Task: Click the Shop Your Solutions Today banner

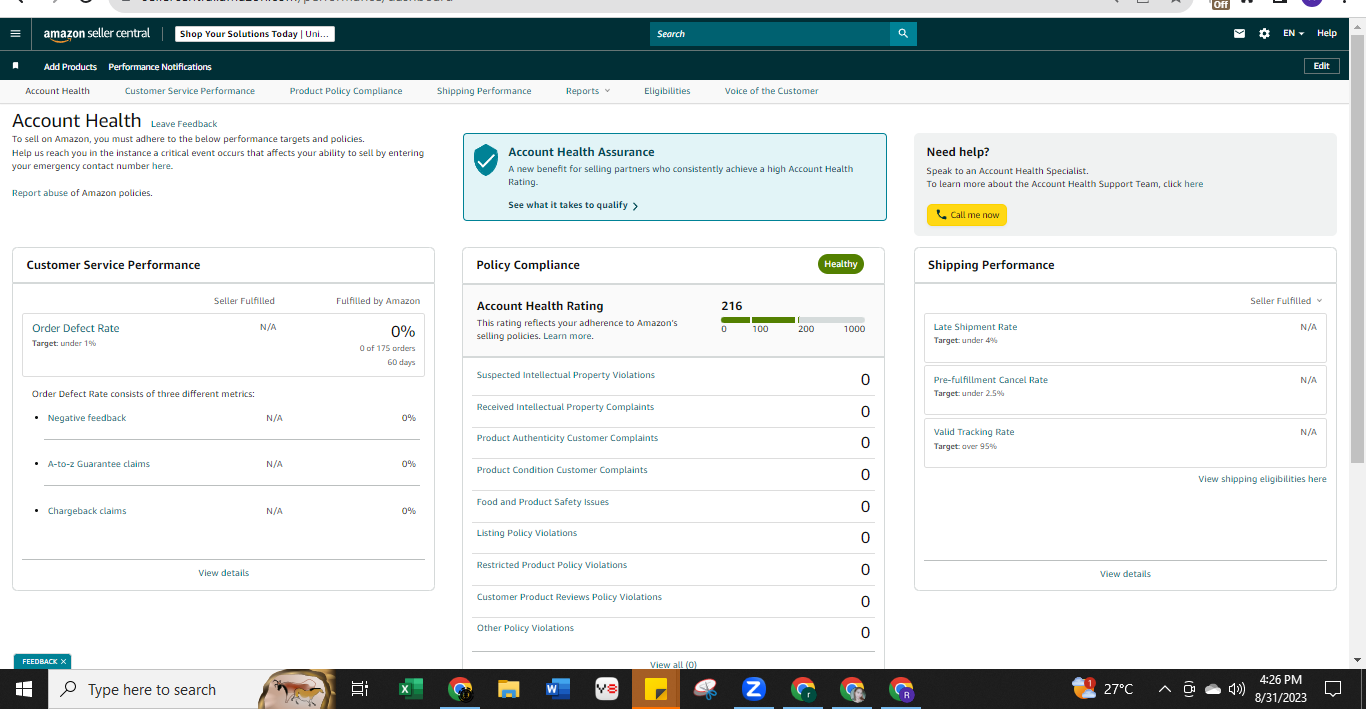Action: coord(255,34)
